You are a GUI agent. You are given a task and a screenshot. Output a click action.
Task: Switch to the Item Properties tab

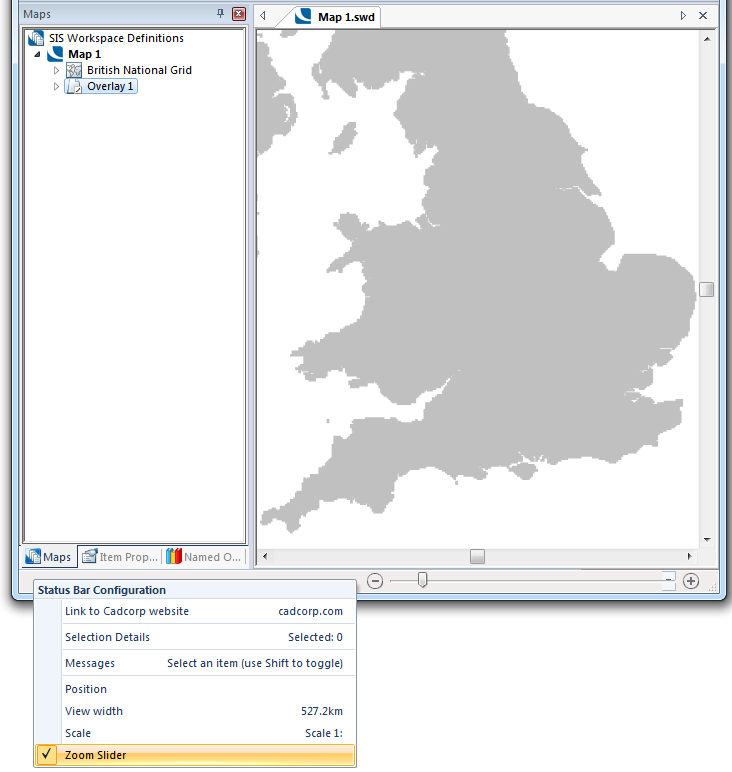tap(120, 557)
